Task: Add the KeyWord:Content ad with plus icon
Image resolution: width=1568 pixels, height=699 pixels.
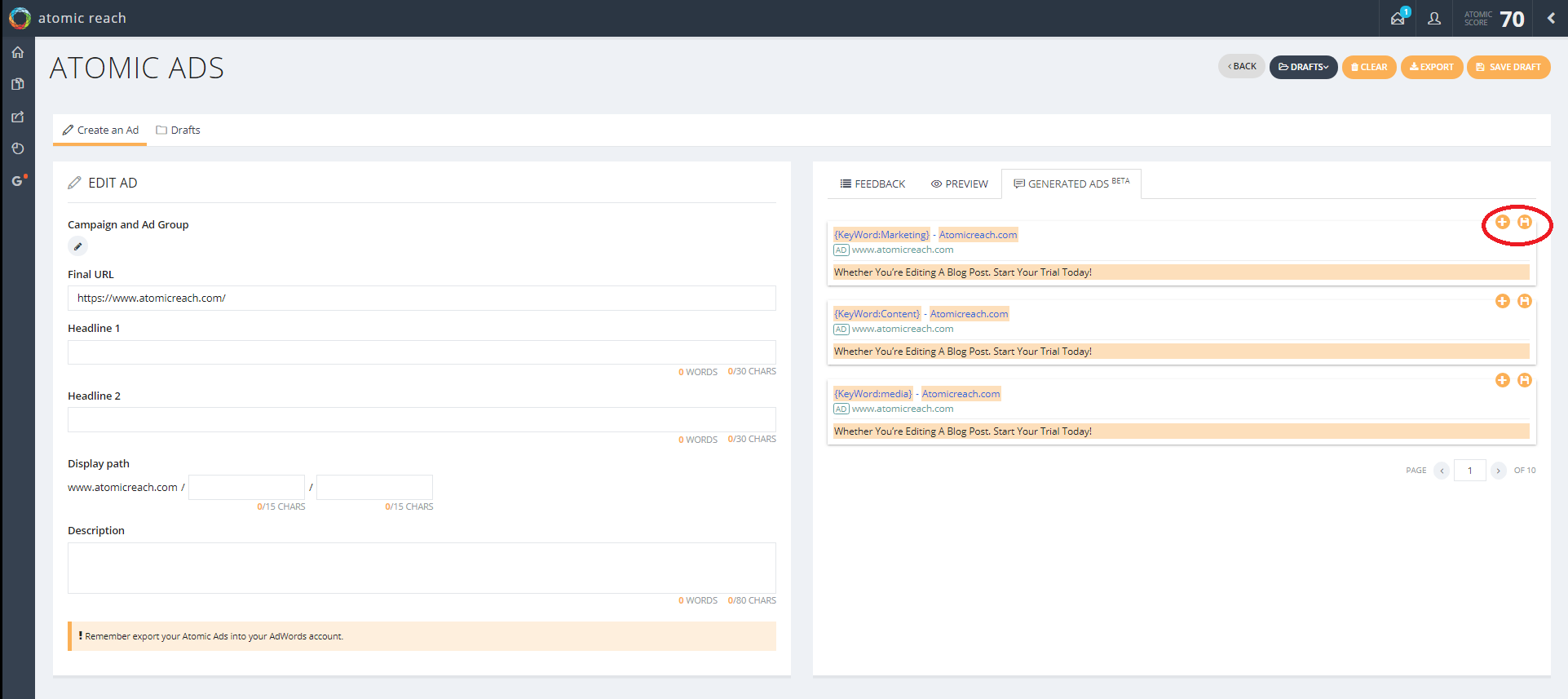Action: point(1503,301)
